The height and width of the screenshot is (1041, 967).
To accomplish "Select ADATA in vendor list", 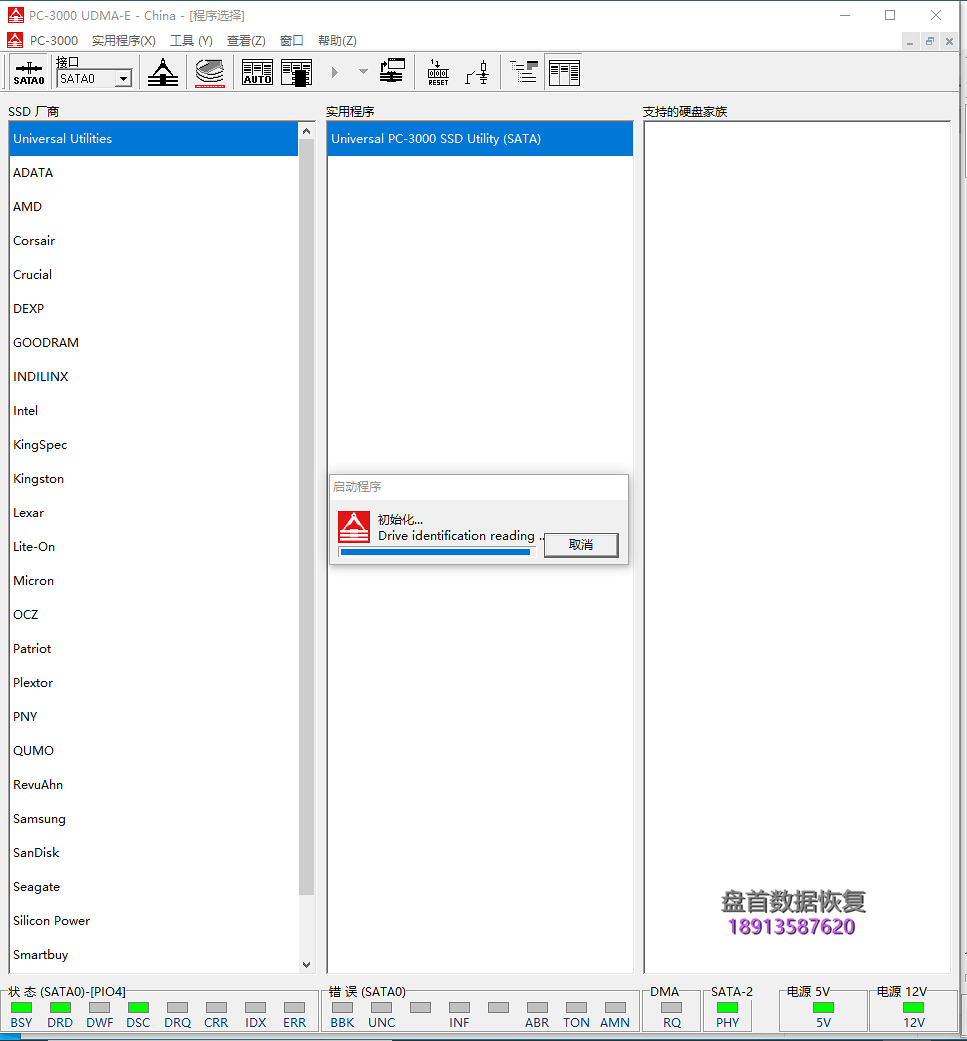I will tap(153, 173).
